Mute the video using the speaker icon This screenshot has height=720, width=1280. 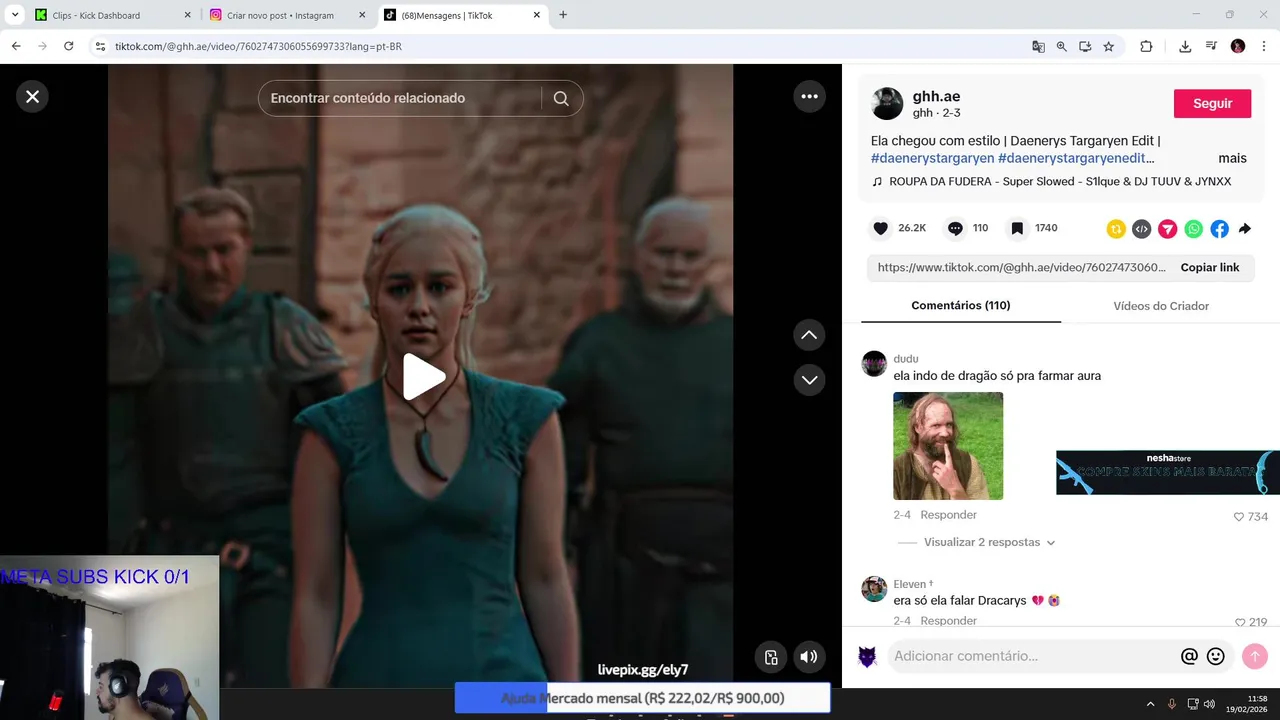coord(809,657)
